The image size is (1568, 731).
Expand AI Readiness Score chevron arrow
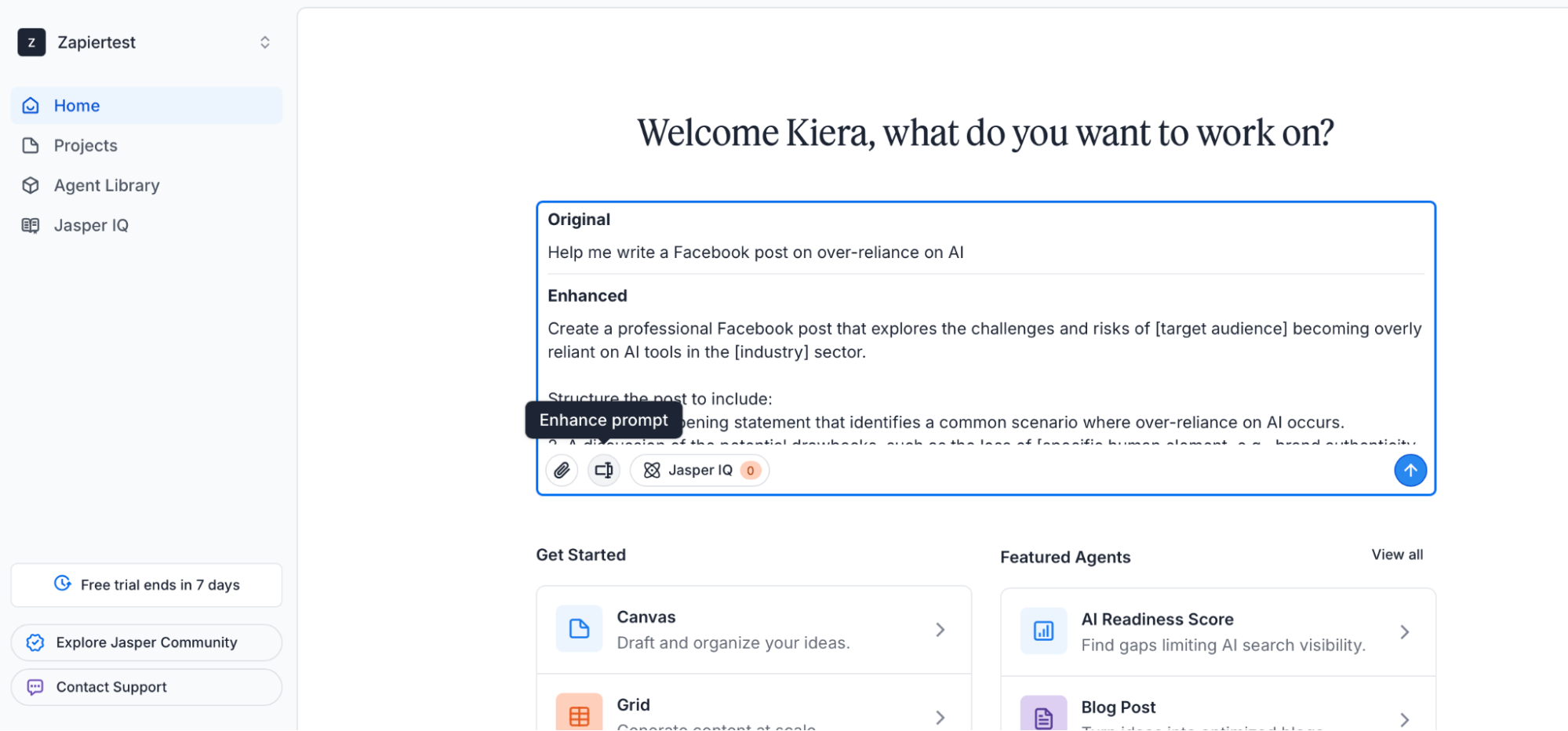pyautogui.click(x=1405, y=632)
